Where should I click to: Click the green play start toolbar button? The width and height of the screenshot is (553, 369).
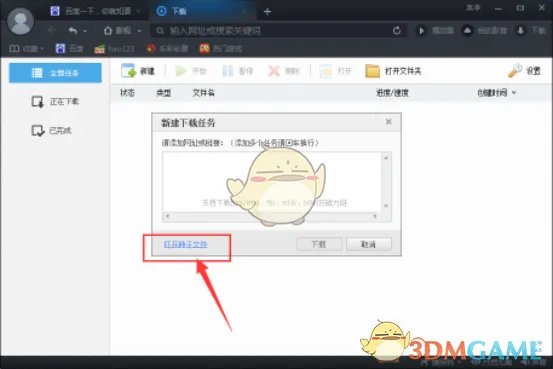[x=190, y=71]
